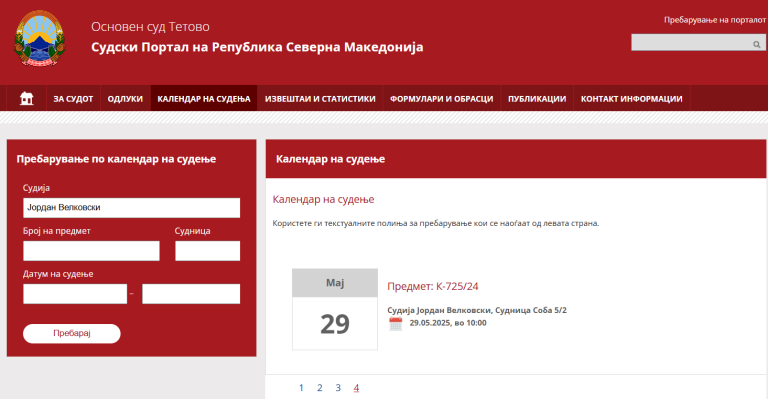768x399 pixels.
Task: Click the Судница input field
Action: click(208, 251)
